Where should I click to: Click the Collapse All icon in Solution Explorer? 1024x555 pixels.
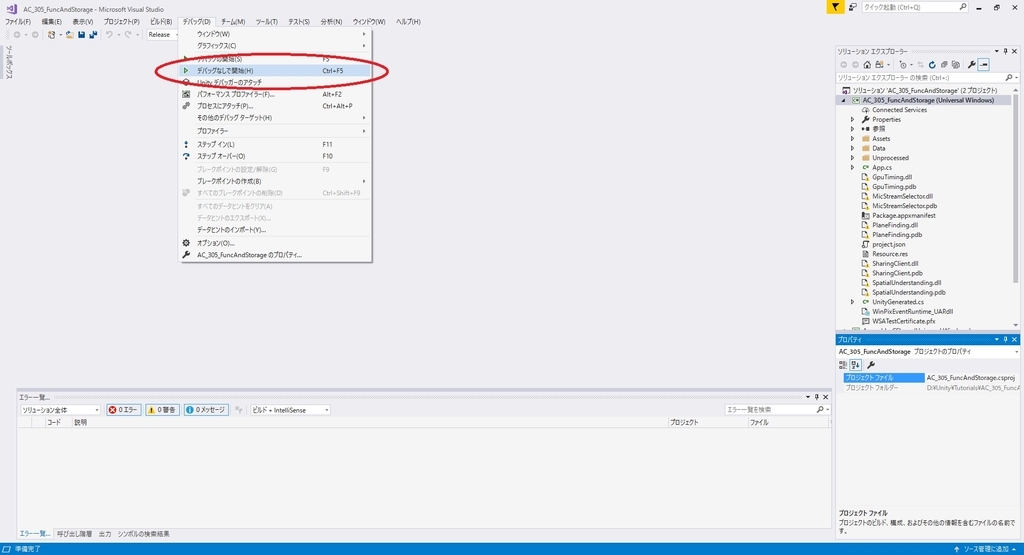pos(944,65)
